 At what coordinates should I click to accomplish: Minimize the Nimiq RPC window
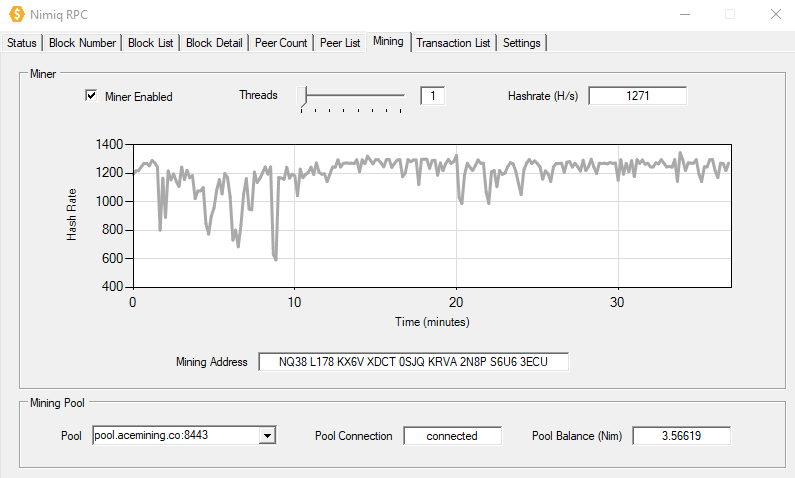[685, 14]
